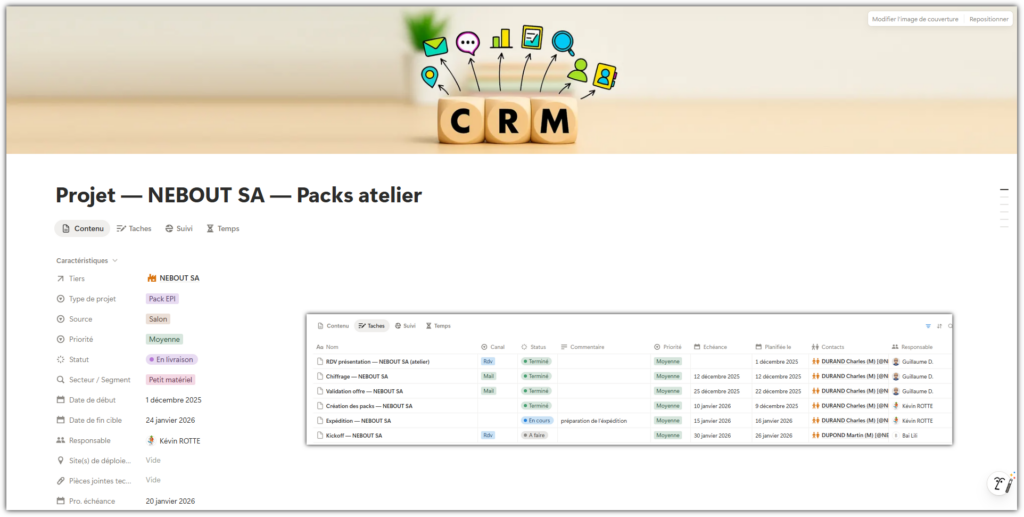Click the Canal column header icon
Image resolution: width=1024 pixels, height=517 pixels.
(x=484, y=347)
